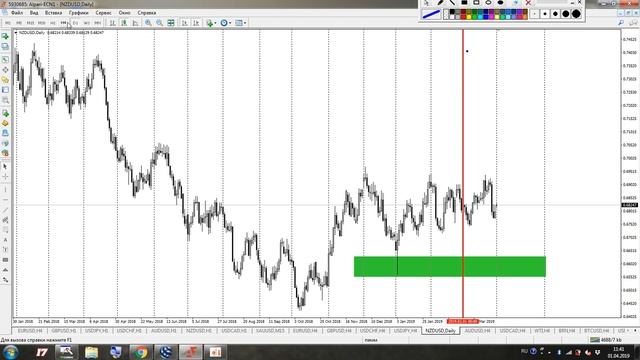Pick the filled ellipse tool in drawing overlay
Viewport: 640px width, 360px height.
[500, 2]
